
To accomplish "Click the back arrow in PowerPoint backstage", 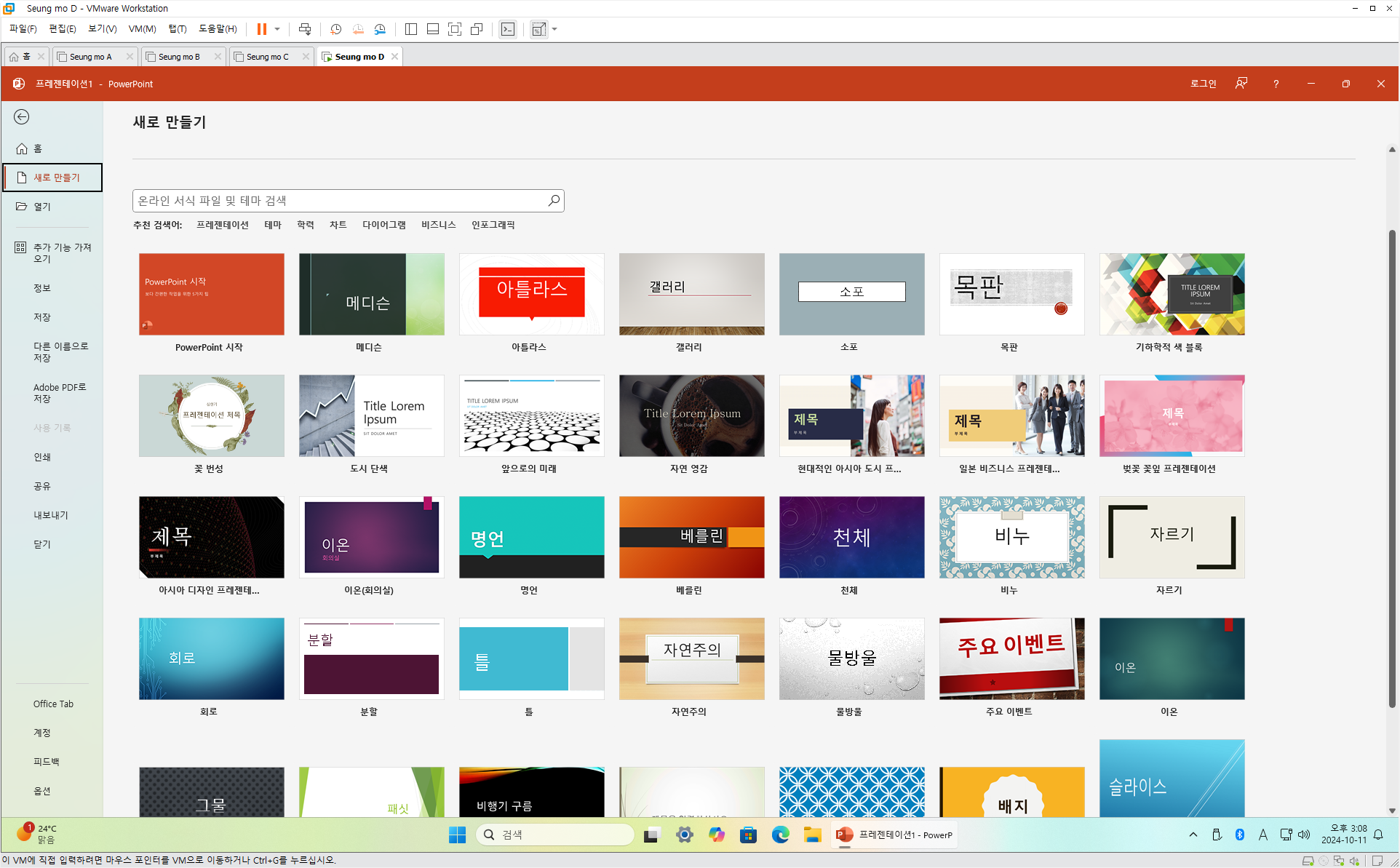I will click(22, 117).
